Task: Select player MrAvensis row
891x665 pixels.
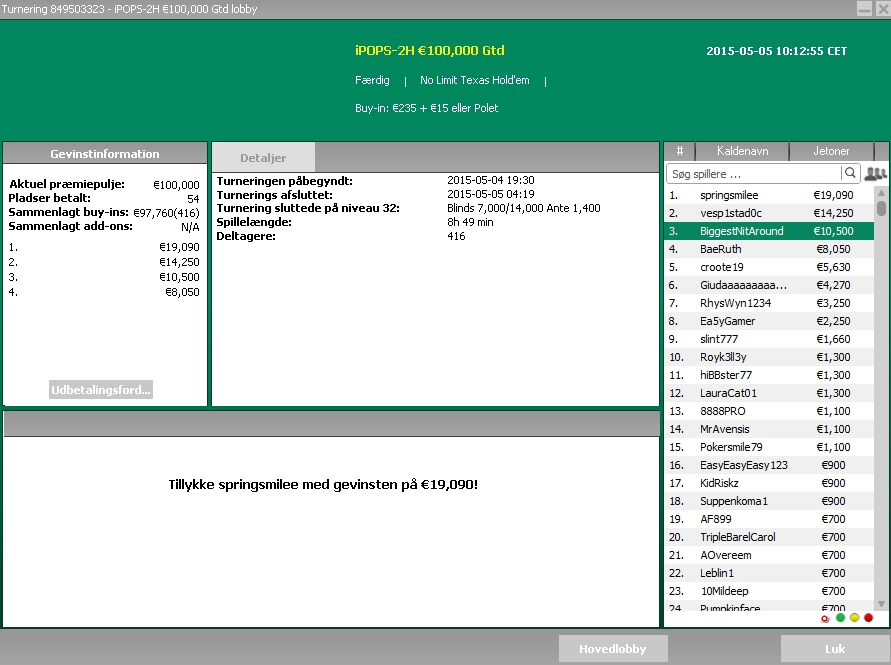Action: click(x=769, y=429)
